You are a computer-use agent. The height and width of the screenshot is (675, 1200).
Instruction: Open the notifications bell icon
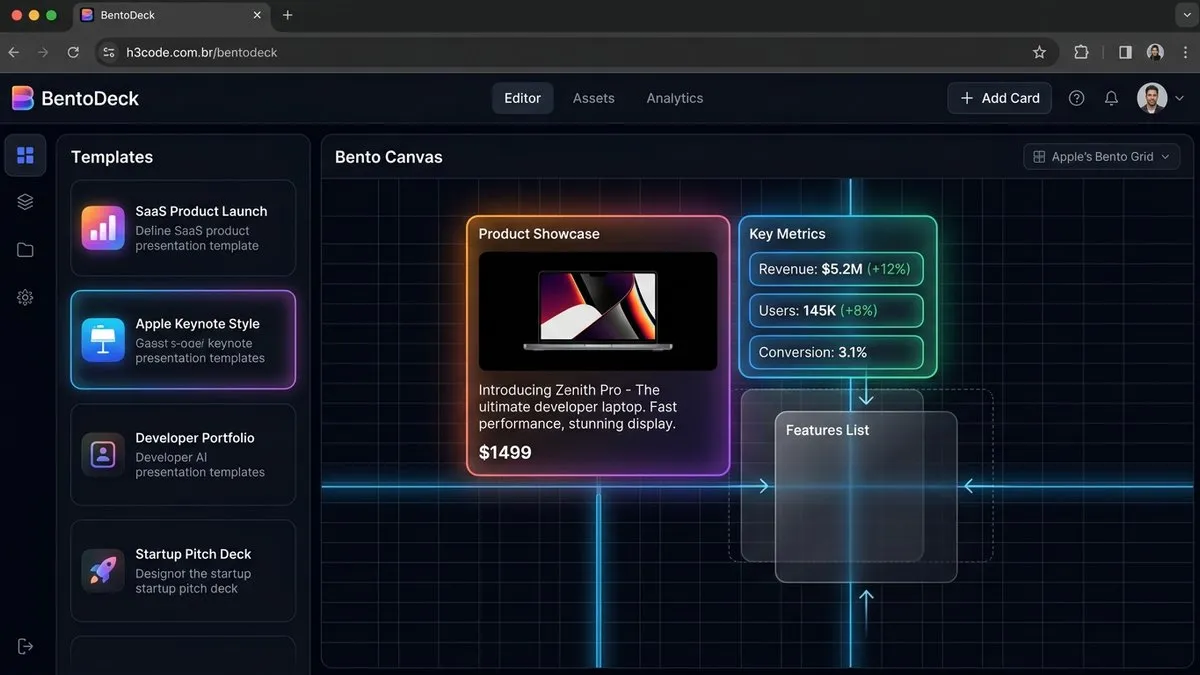pos(1111,98)
